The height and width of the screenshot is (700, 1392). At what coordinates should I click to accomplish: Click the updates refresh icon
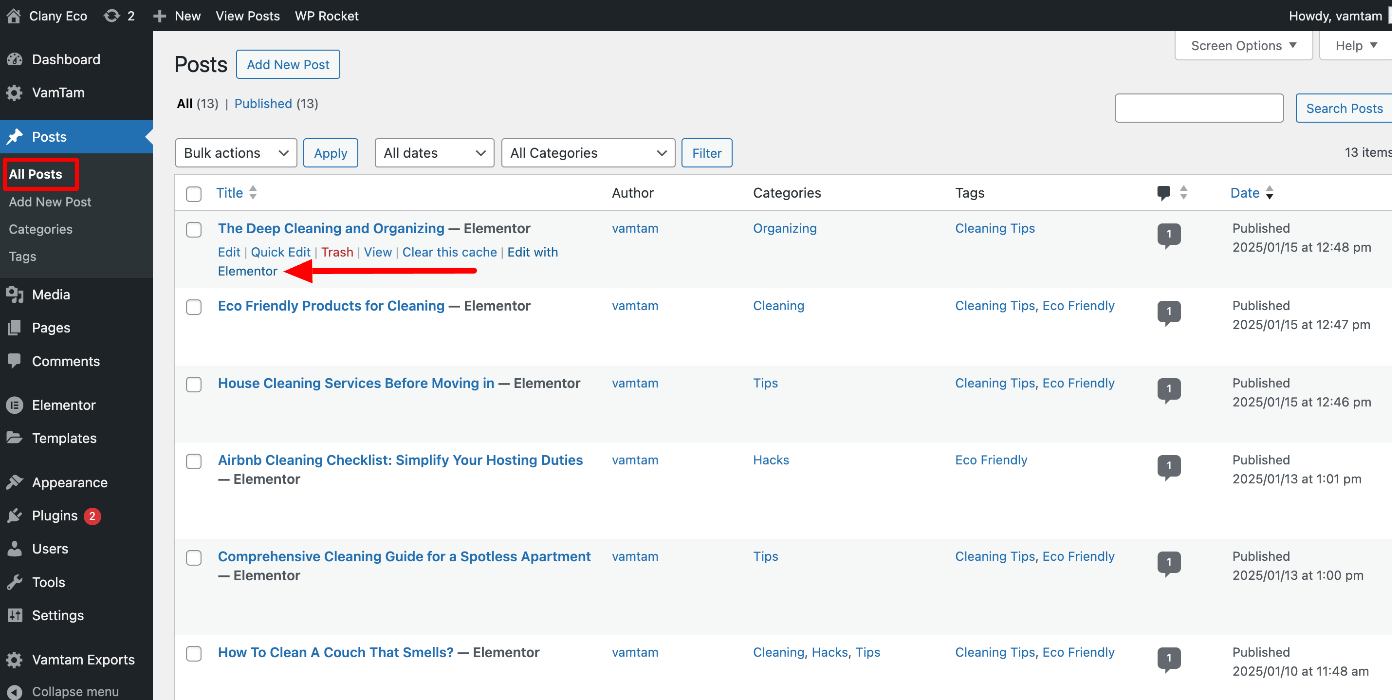click(112, 16)
